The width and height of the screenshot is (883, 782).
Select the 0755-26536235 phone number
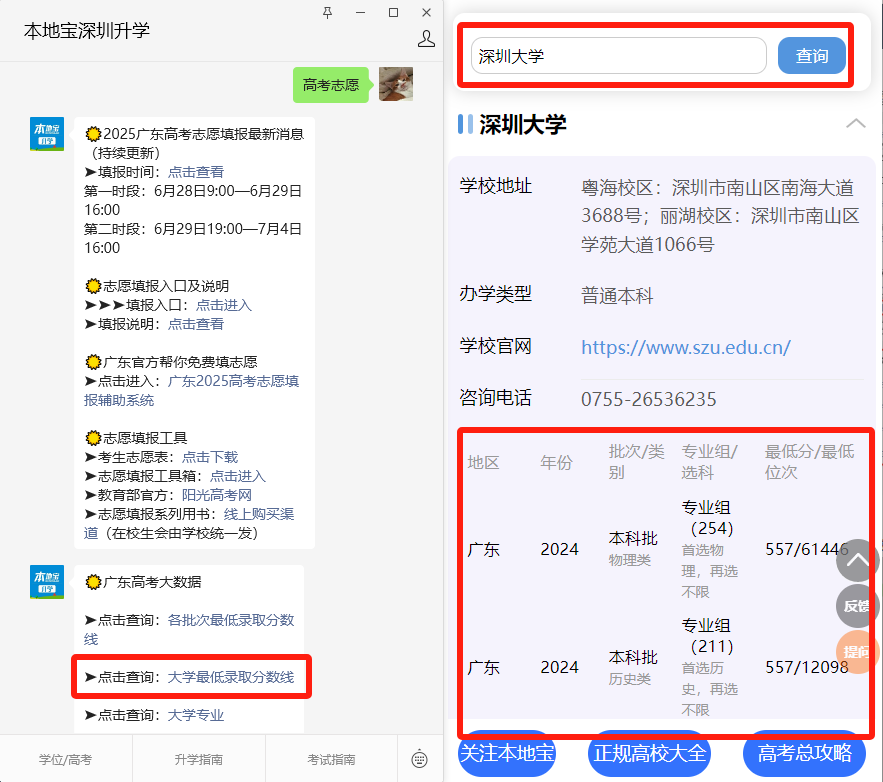[649, 399]
